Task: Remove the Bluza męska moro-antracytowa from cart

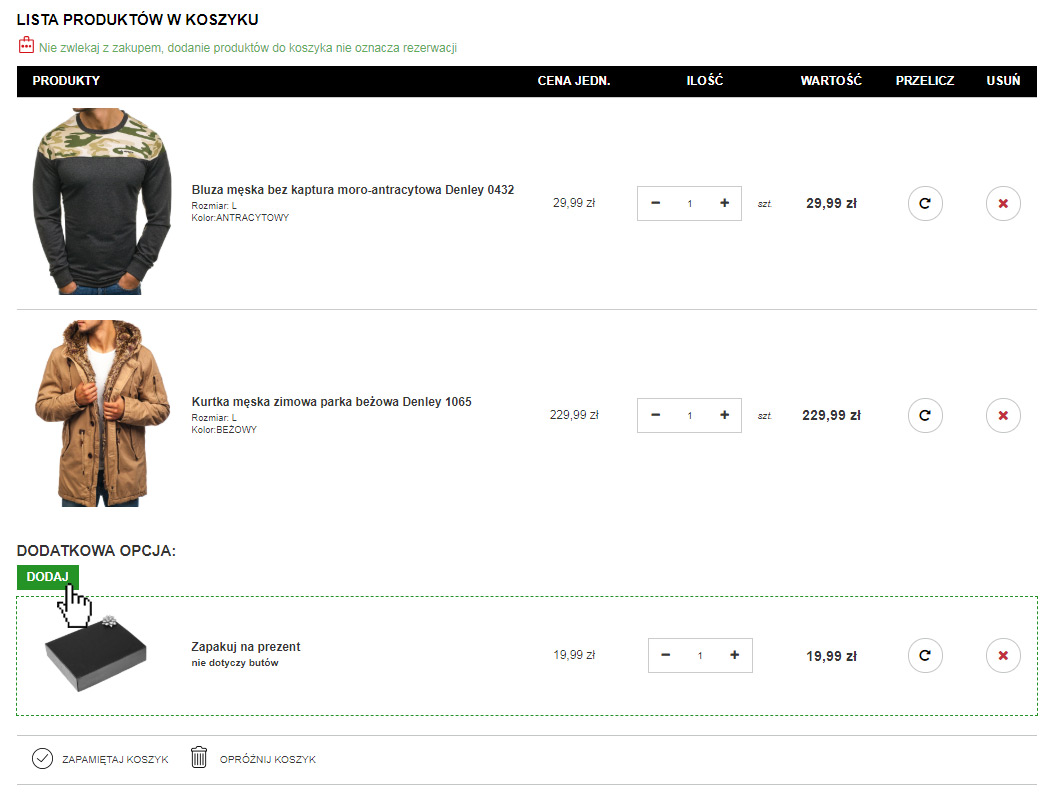Action: [1003, 203]
